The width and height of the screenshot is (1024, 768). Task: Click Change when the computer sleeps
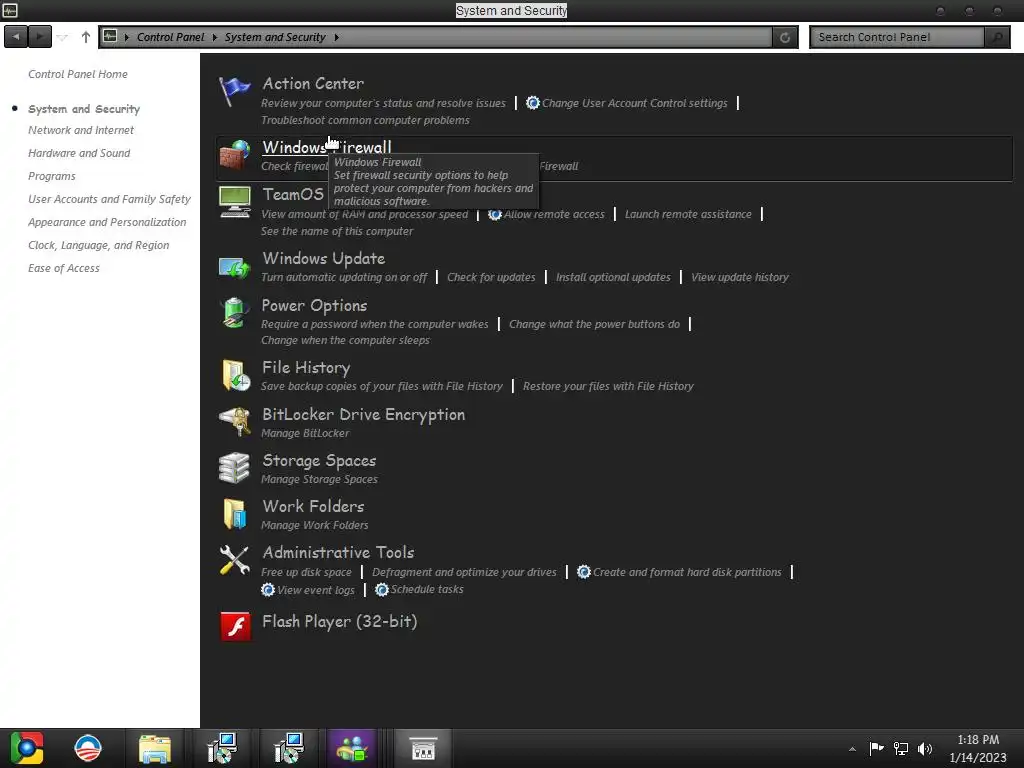coord(345,340)
